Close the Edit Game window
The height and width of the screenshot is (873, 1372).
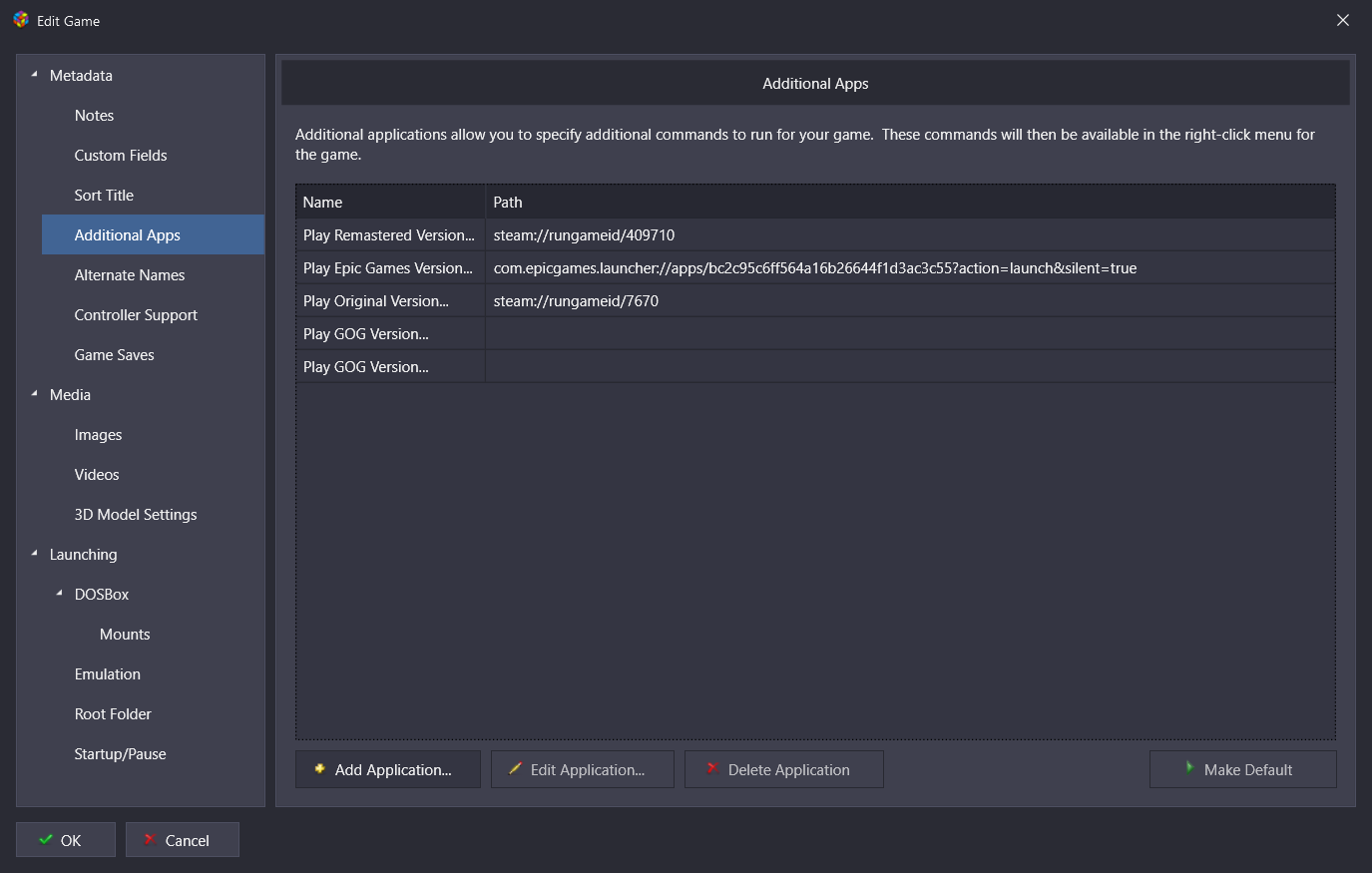click(1343, 21)
